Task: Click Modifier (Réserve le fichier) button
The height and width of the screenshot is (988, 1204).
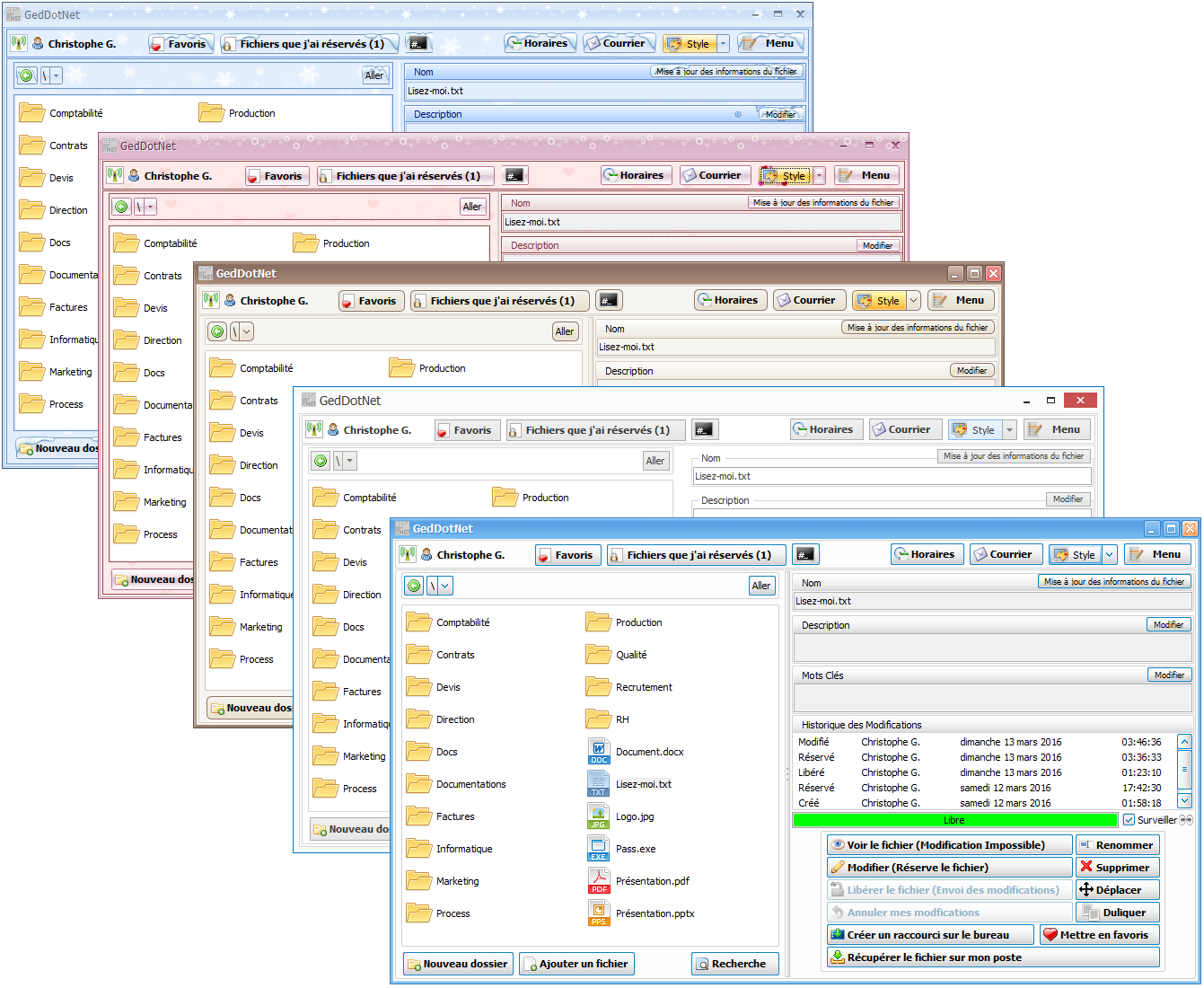Action: click(x=950, y=868)
